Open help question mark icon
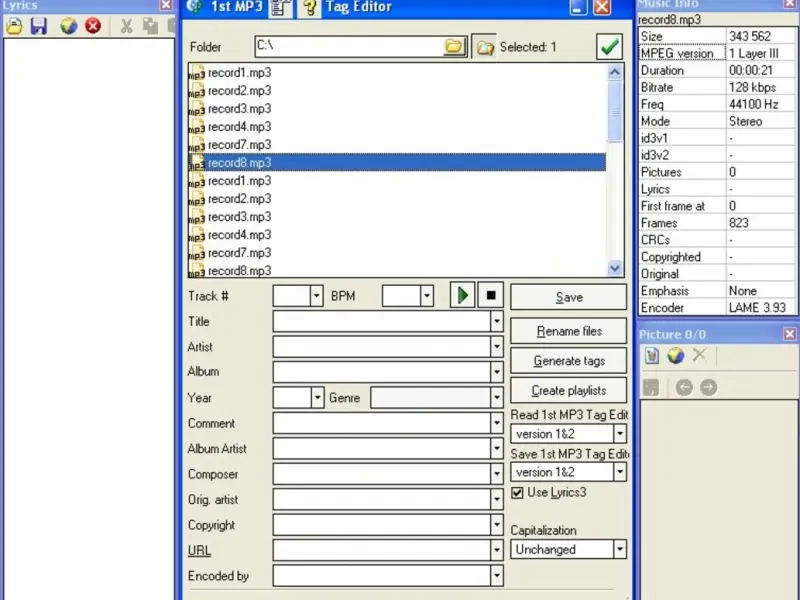Screen dimensions: 800x600 click(x=309, y=7)
